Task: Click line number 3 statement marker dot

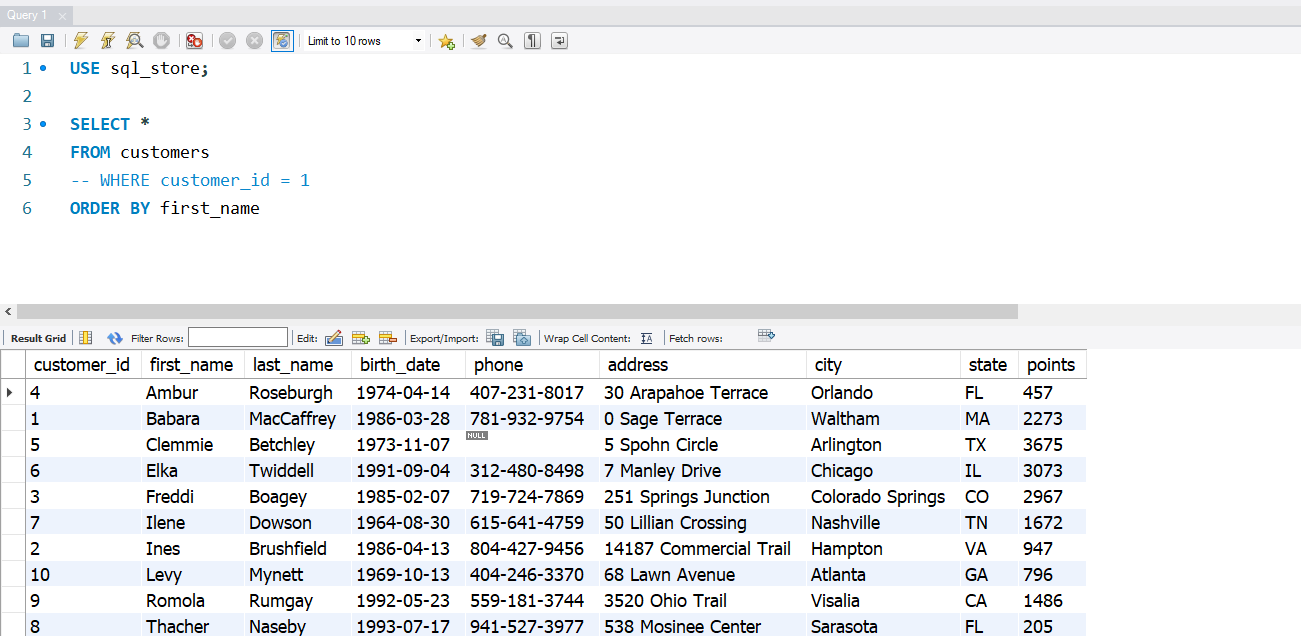Action: point(42,125)
